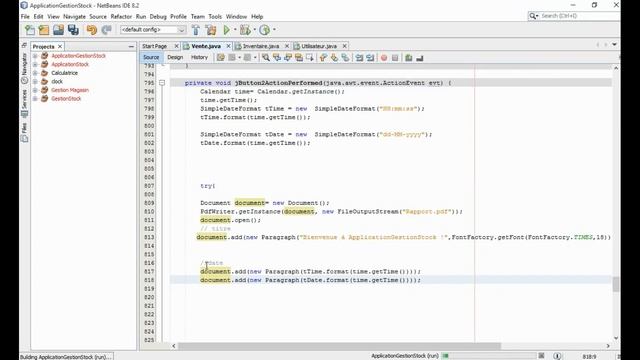
Task: Expand the GestionStock project node
Action: tap(35, 99)
